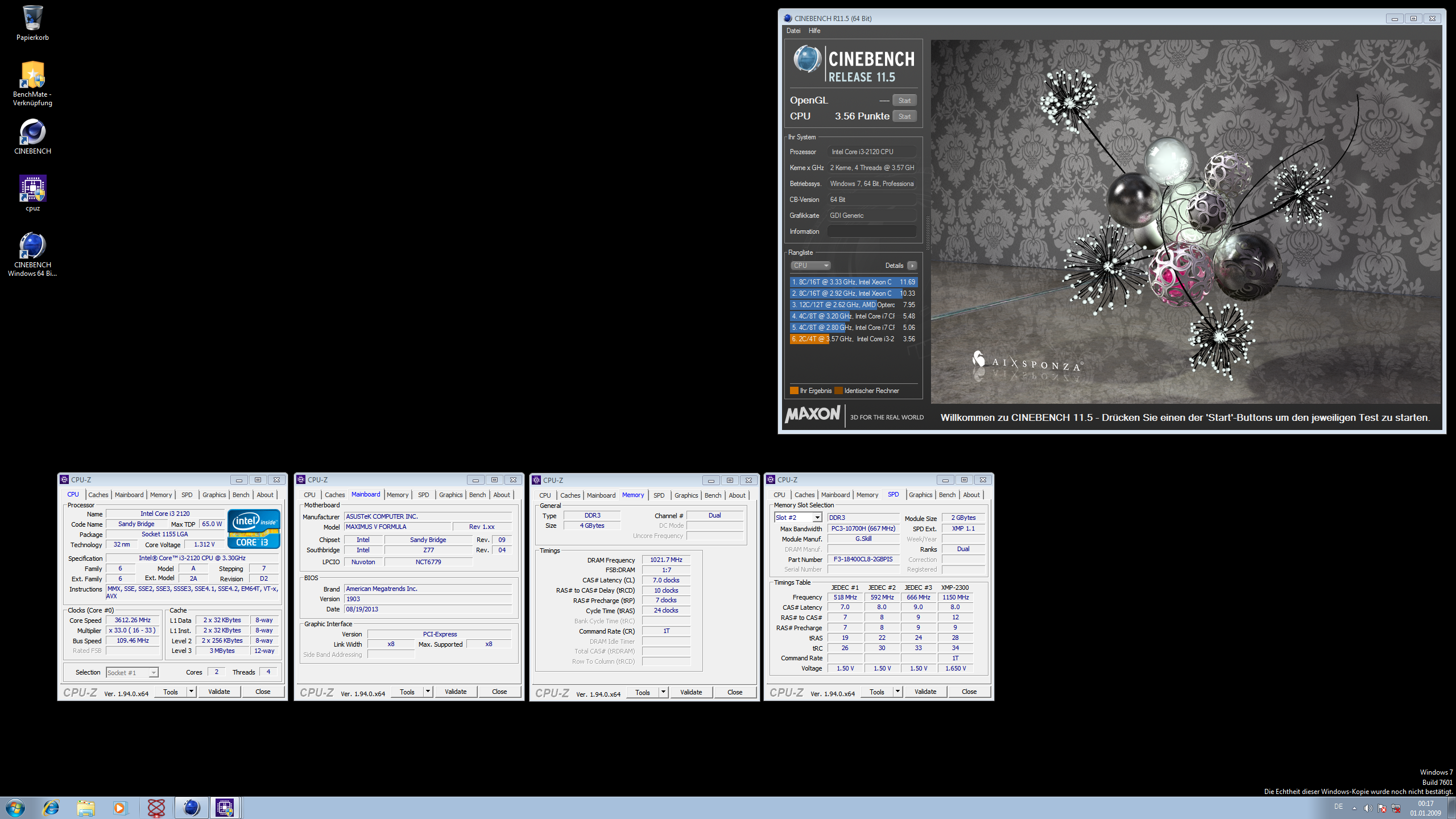The image size is (1456, 819).
Task: Click the Information input field in Cinebench
Action: pos(871,231)
